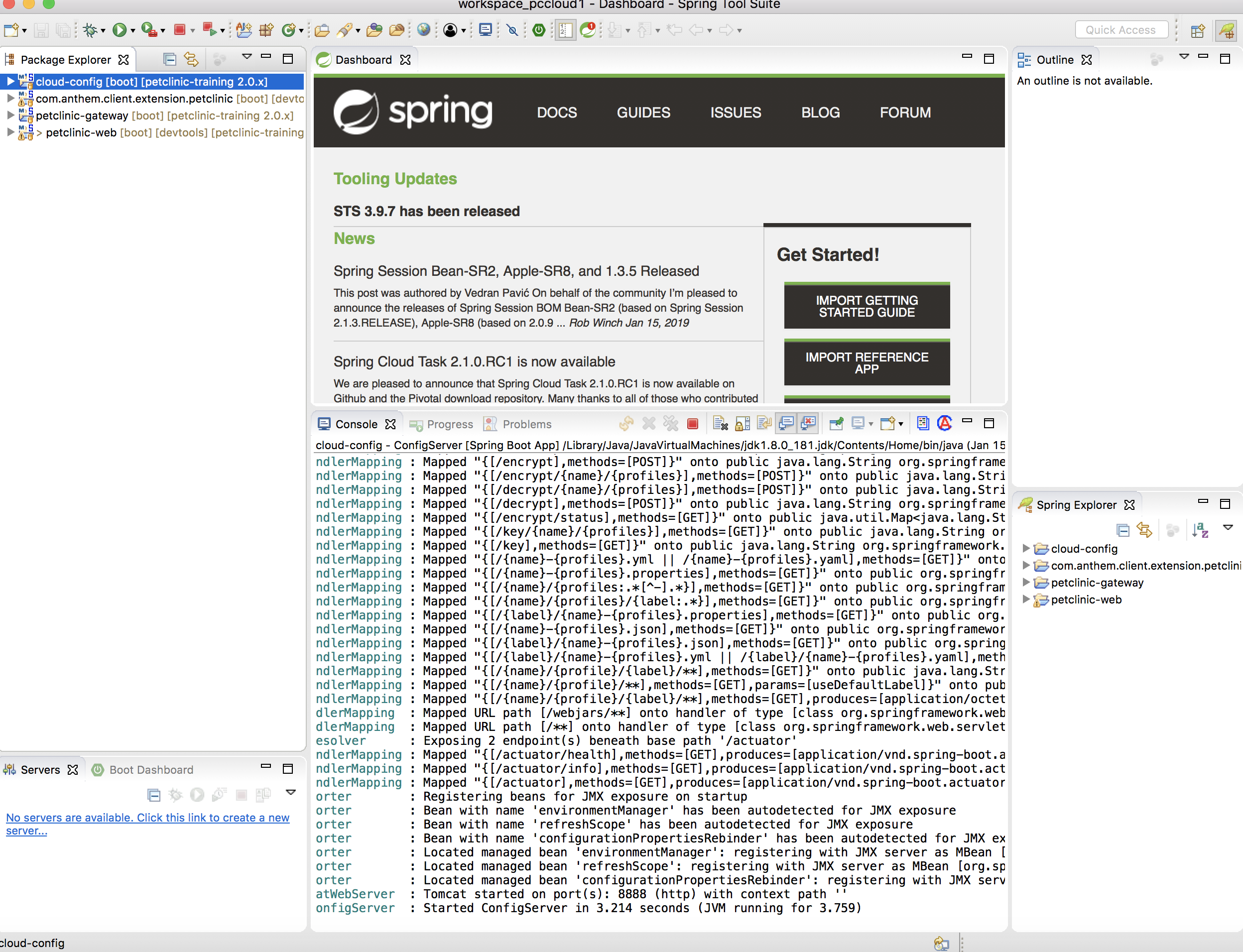Click the Debug bug icon in main toolbar
This screenshot has height=952, width=1243.
(90, 30)
